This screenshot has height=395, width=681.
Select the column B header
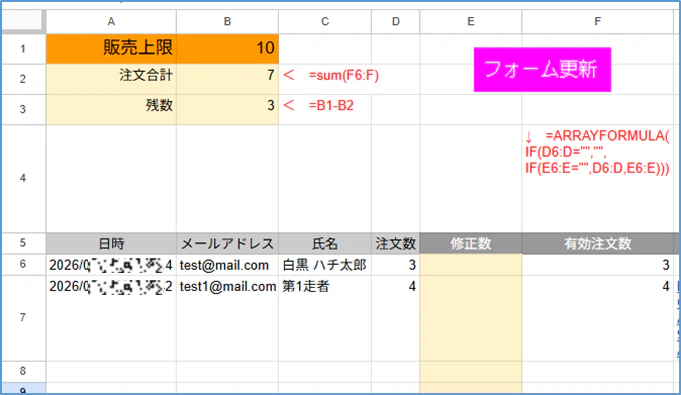click(x=227, y=21)
